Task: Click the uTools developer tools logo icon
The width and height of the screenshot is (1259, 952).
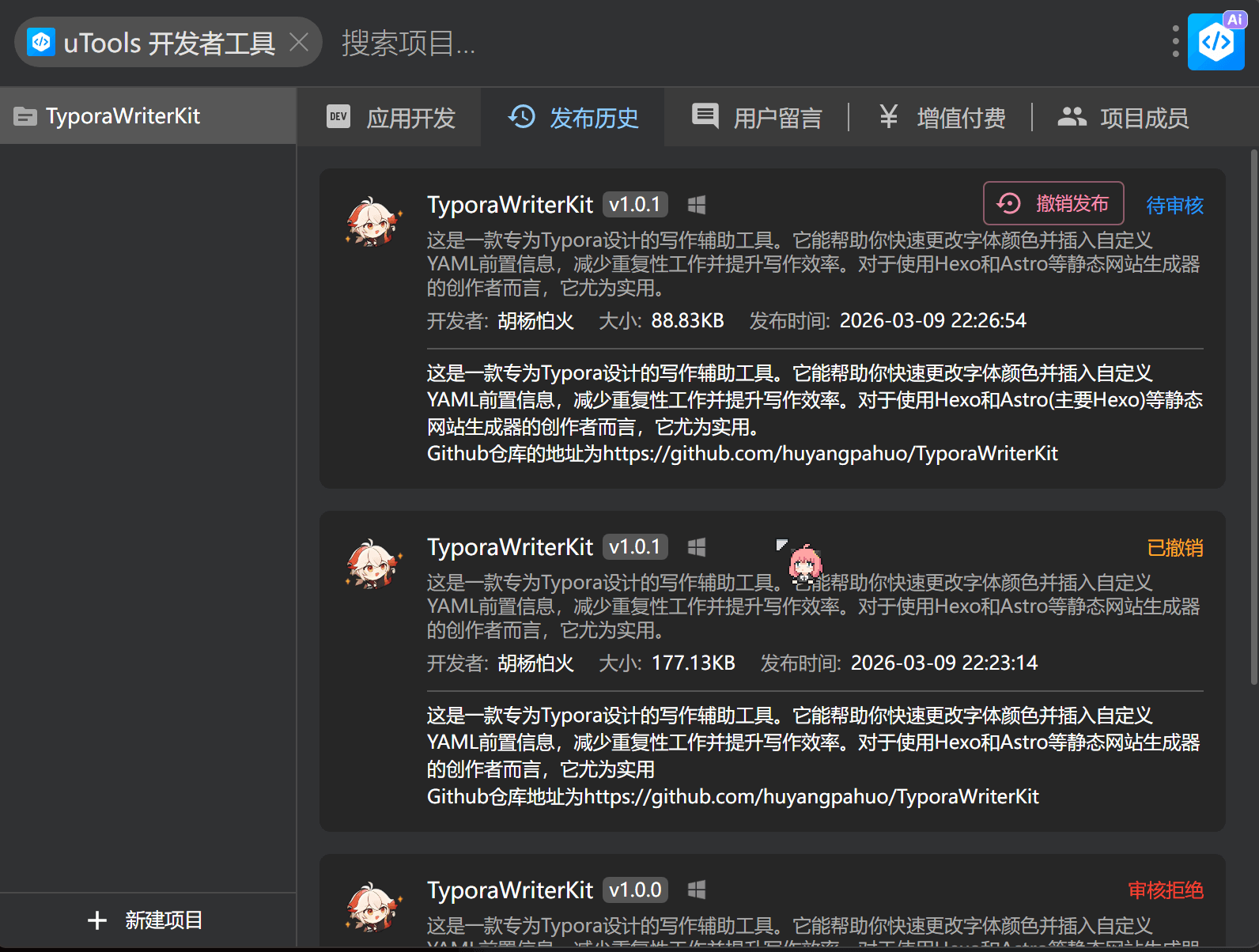Action: click(41, 42)
